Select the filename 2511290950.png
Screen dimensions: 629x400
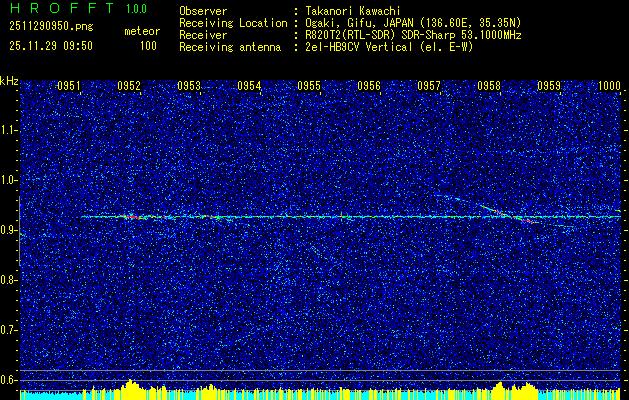click(x=51, y=27)
